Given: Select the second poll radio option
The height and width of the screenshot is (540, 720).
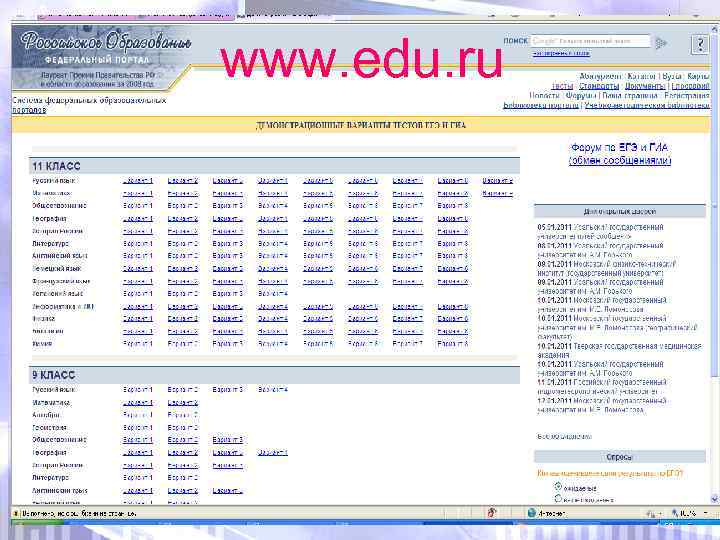Looking at the screenshot, I should (558, 498).
